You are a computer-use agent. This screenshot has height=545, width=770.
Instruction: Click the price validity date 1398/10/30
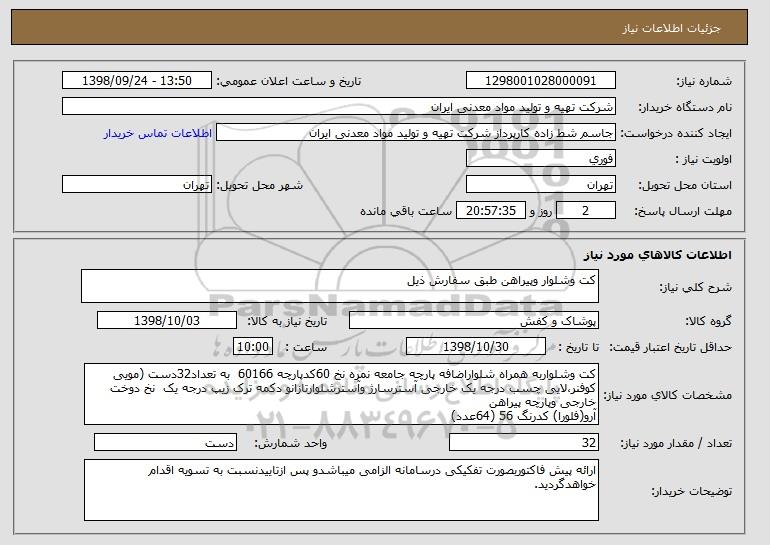[x=476, y=347]
